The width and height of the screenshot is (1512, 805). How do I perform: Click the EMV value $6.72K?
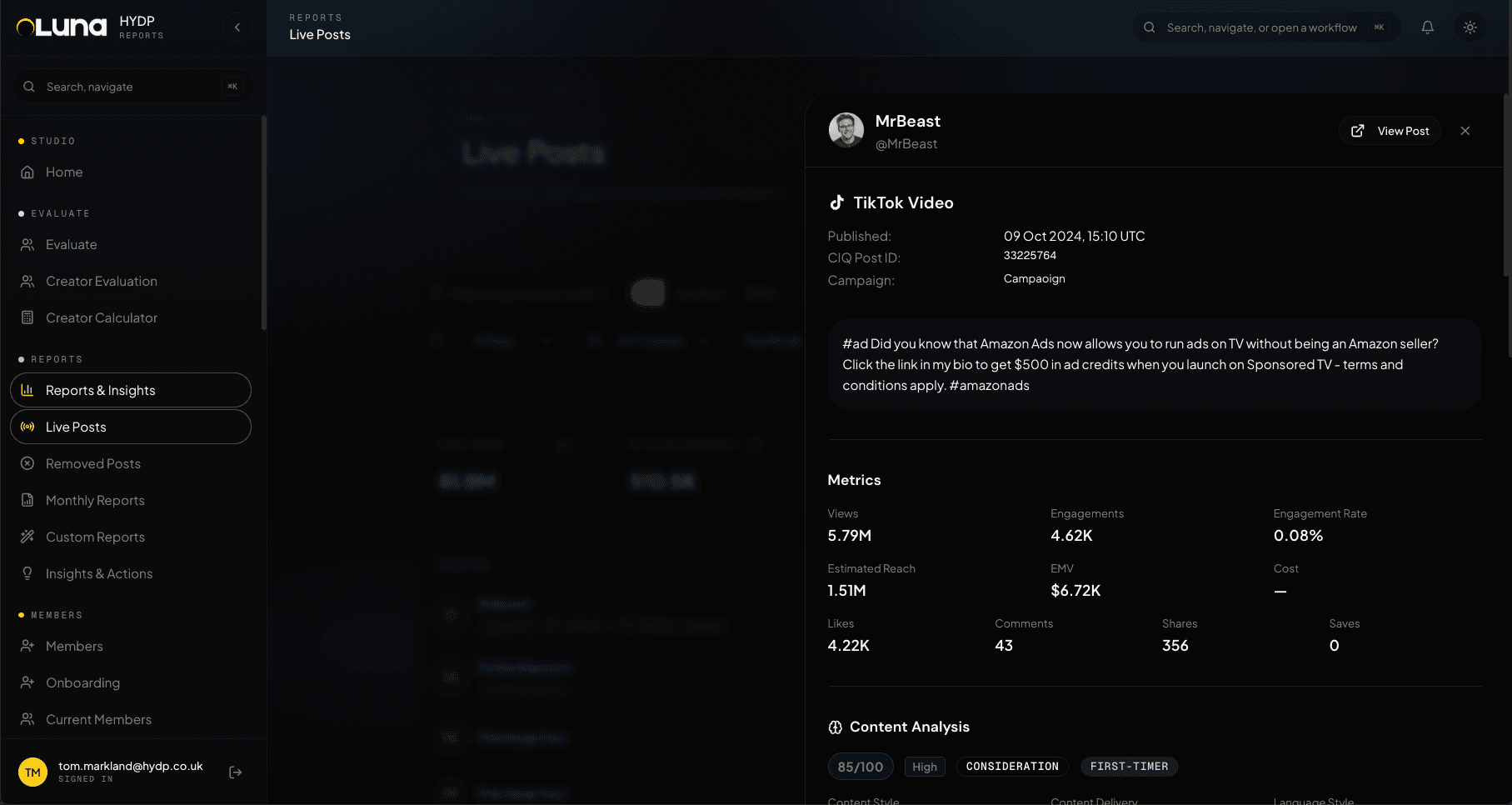(1075, 591)
